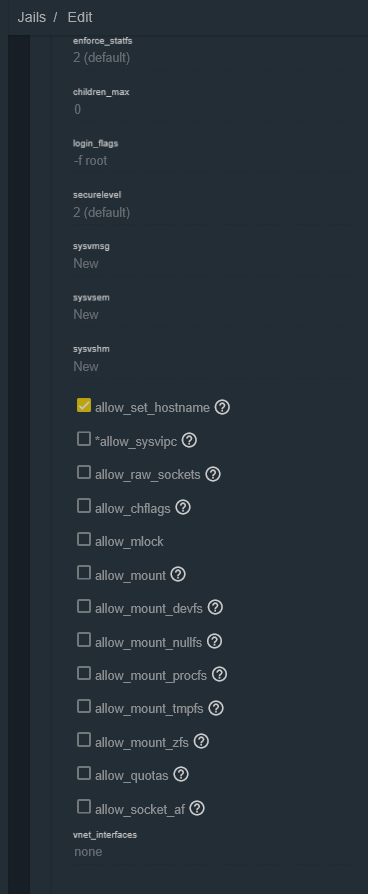
Task: Open help icon for allow_set_hostname
Action: [222, 407]
